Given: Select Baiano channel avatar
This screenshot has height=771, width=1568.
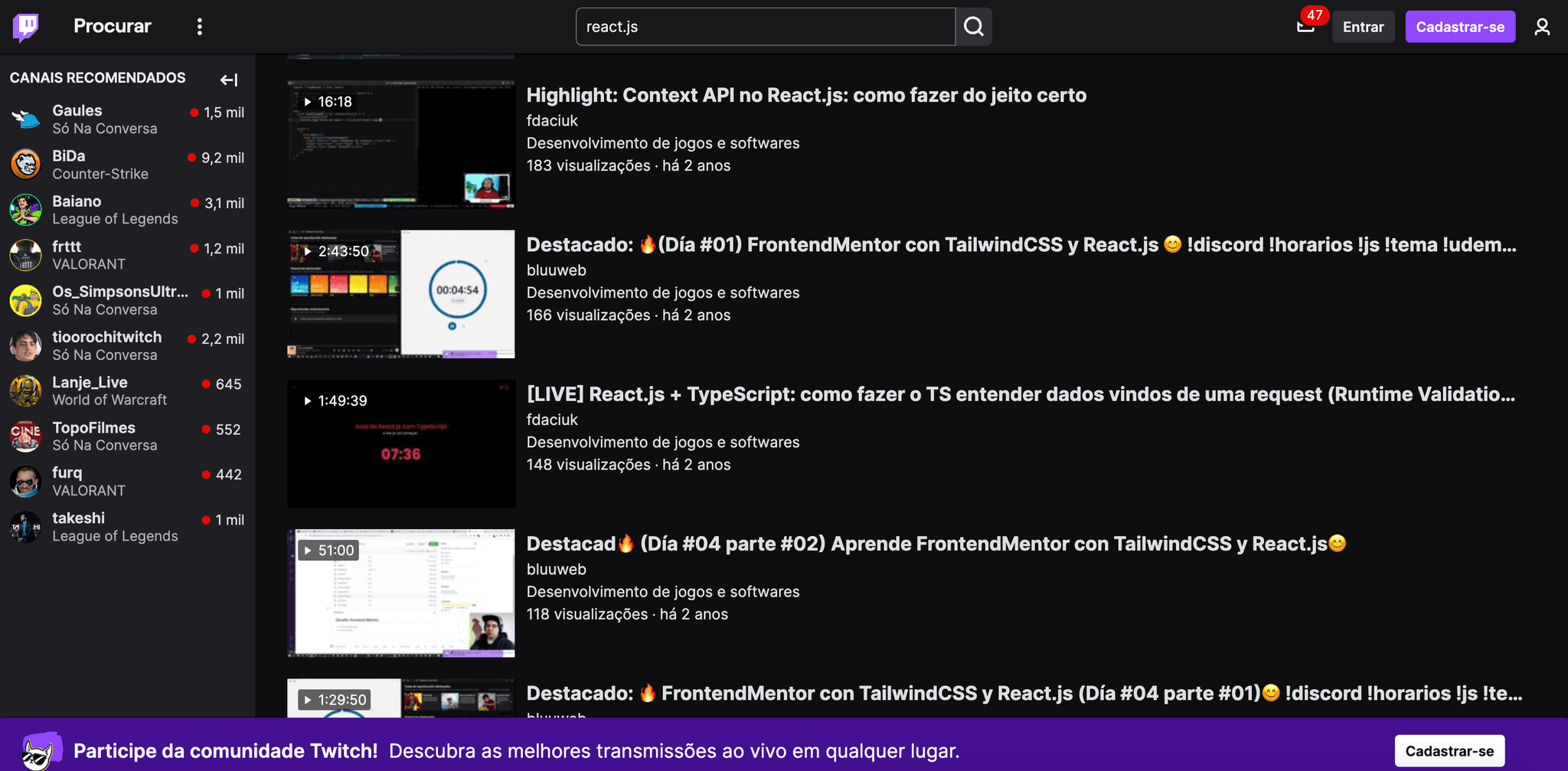Looking at the screenshot, I should (25, 210).
